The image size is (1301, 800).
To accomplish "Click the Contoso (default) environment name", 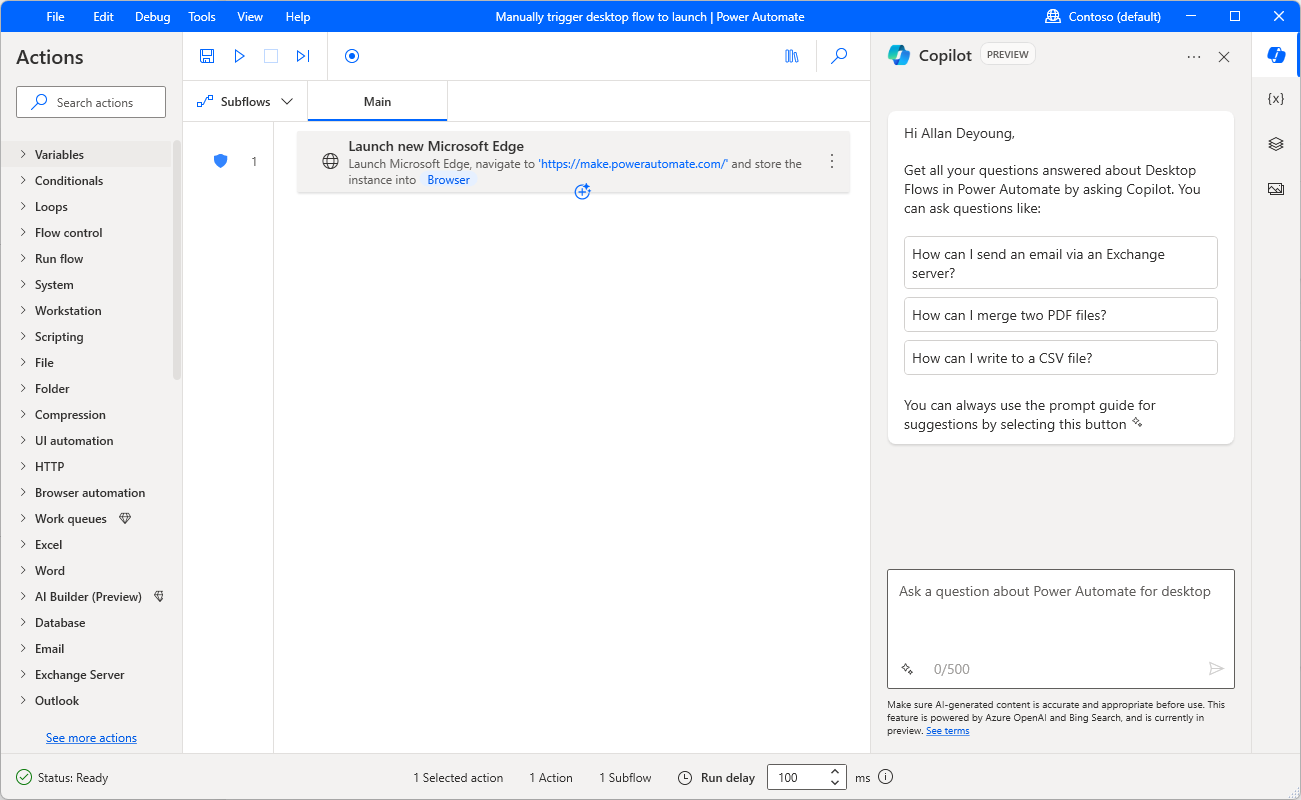I will coord(1115,16).
